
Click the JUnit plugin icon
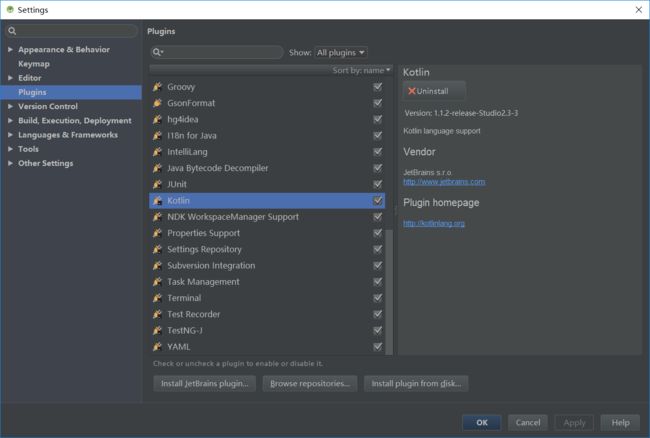pos(157,184)
